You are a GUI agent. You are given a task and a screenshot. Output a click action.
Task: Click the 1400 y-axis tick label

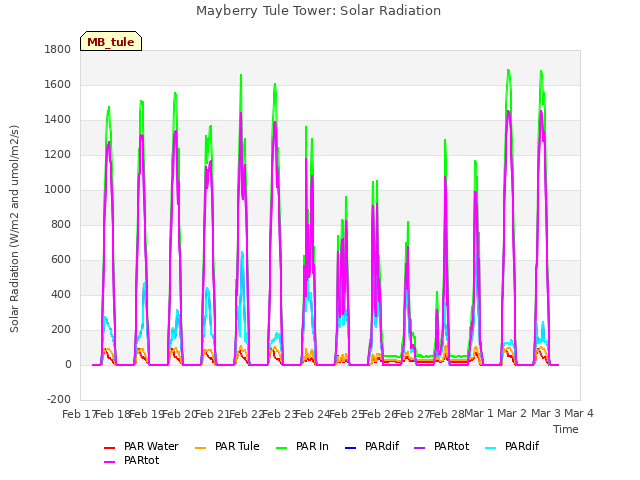click(x=58, y=120)
